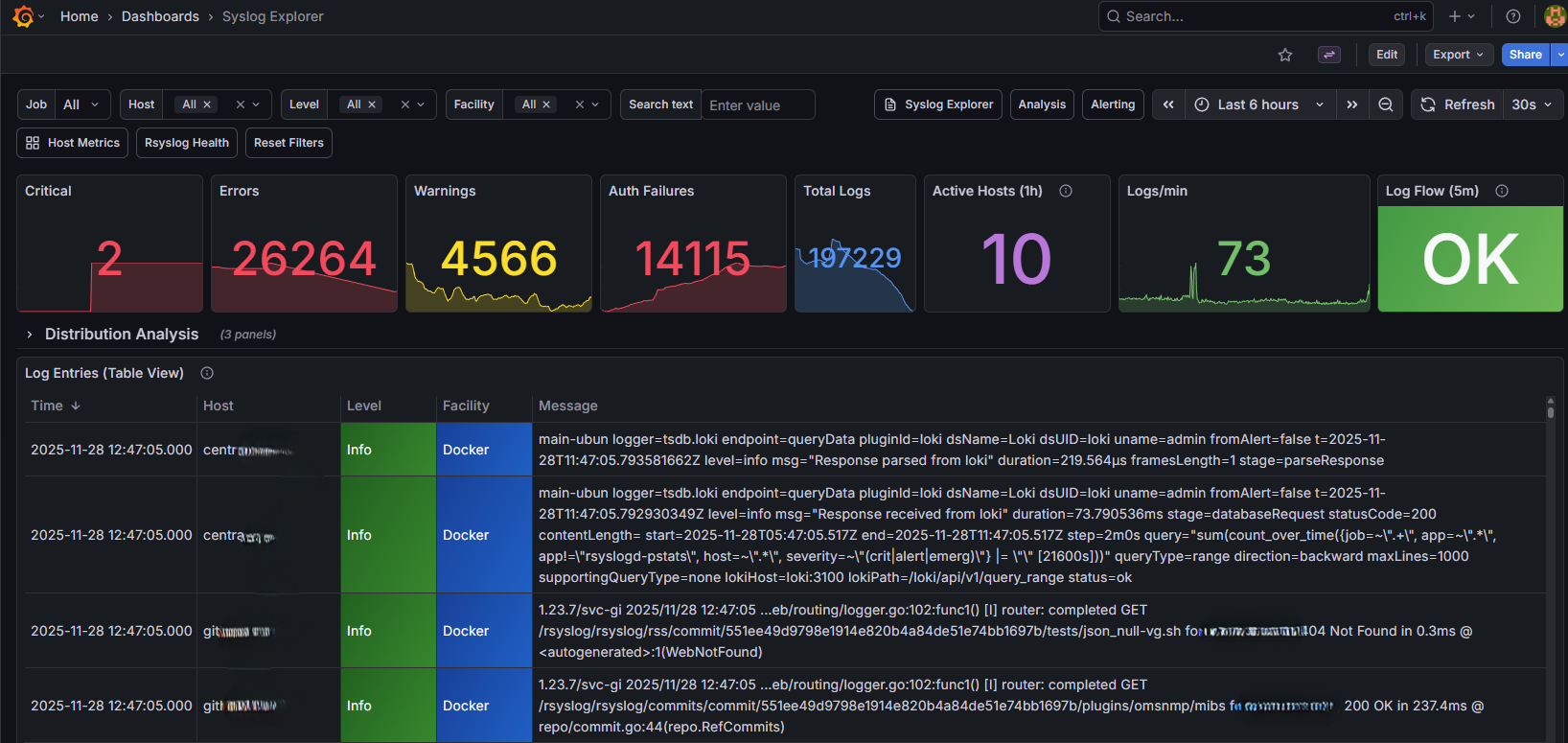Image resolution: width=1568 pixels, height=743 pixels.
Task: Click the Message column header
Action: tap(568, 406)
